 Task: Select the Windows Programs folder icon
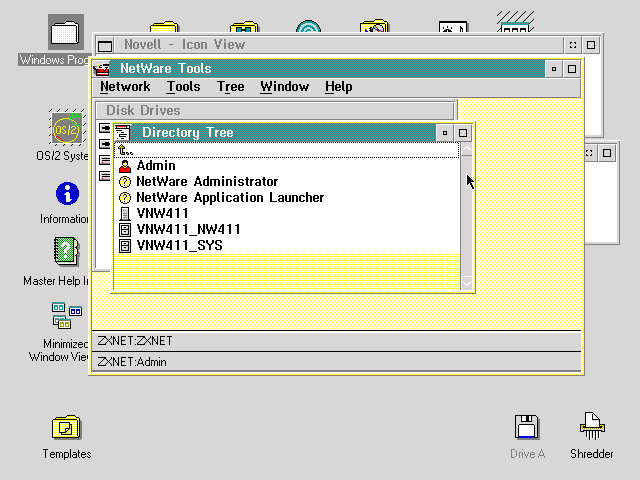pyautogui.click(x=66, y=33)
